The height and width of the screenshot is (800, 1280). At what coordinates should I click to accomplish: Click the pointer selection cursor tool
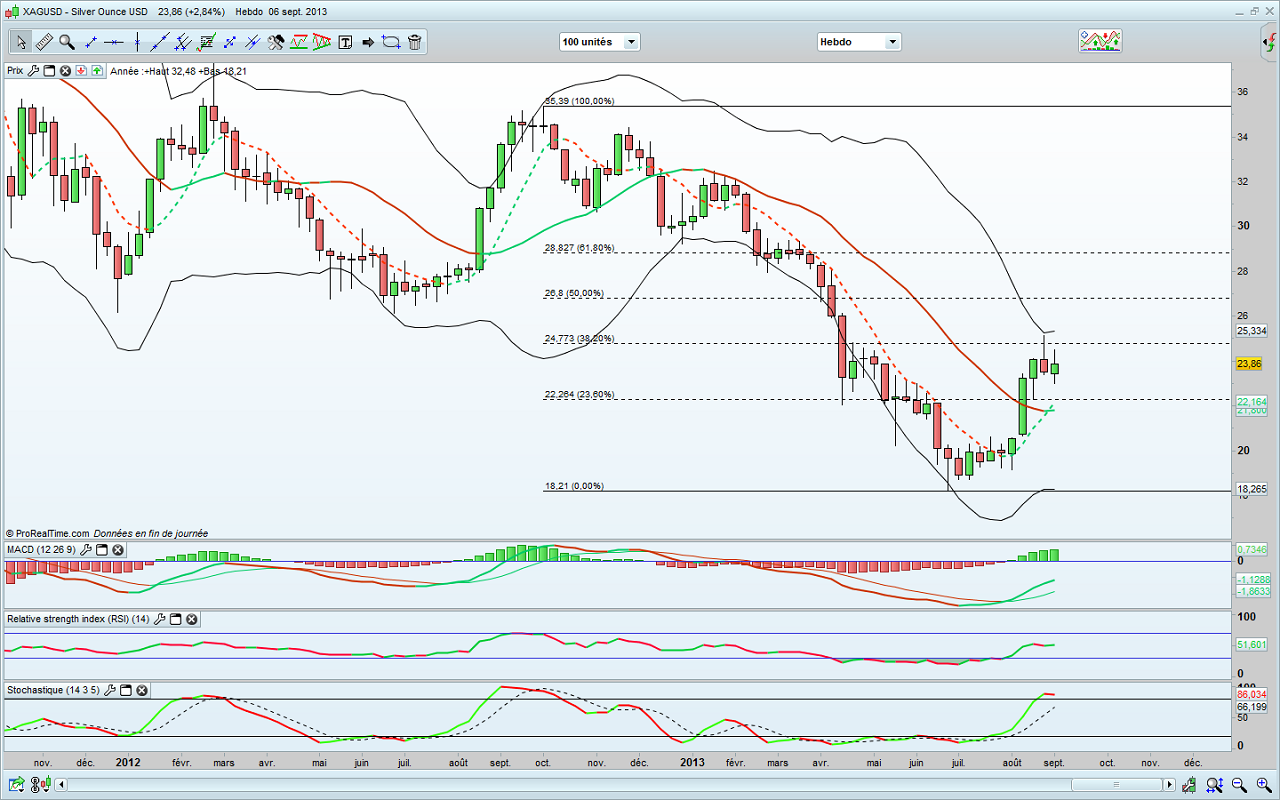coord(21,42)
